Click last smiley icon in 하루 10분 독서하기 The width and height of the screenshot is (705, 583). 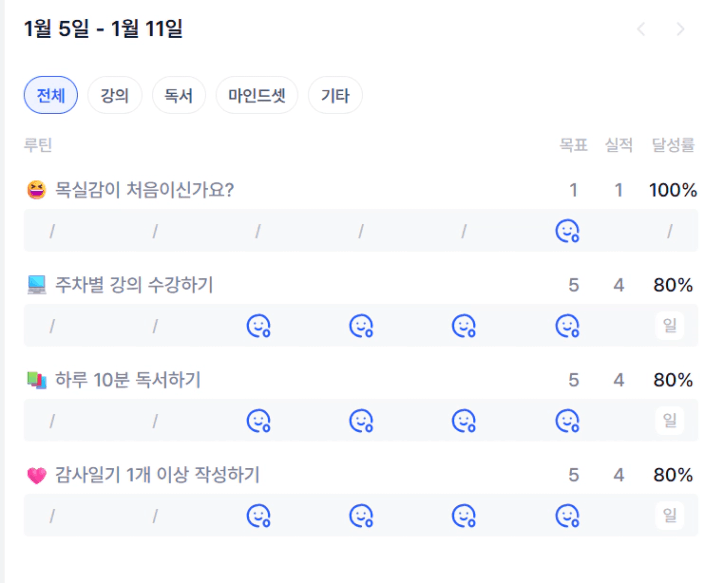pos(567,421)
